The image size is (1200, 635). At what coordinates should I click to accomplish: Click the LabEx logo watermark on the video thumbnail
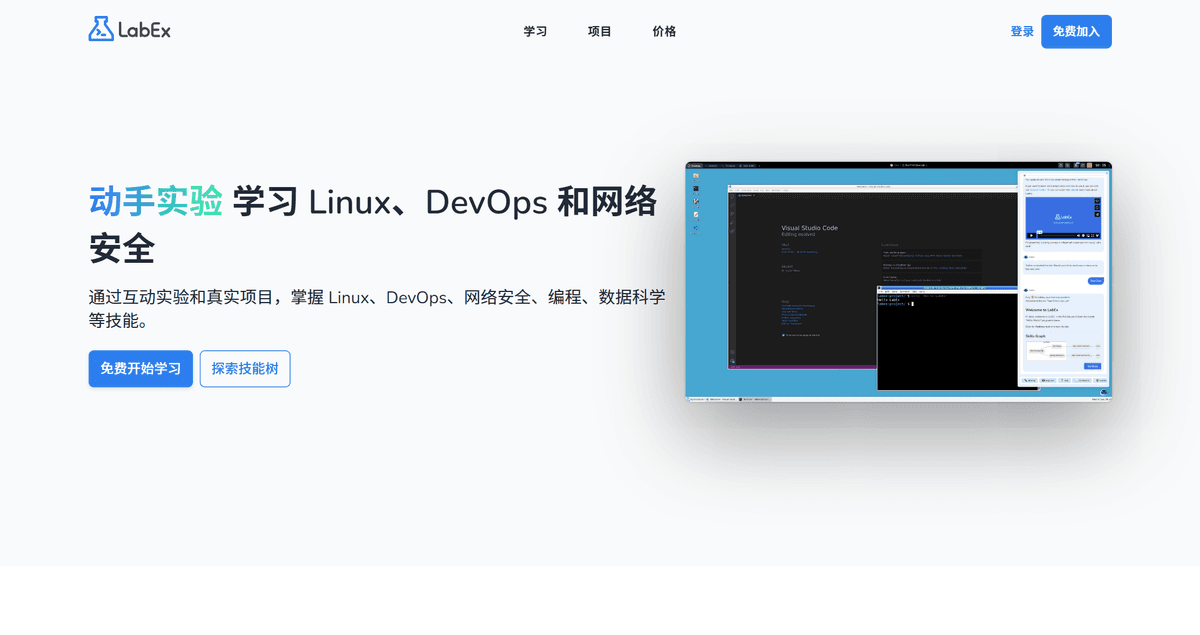[1063, 216]
